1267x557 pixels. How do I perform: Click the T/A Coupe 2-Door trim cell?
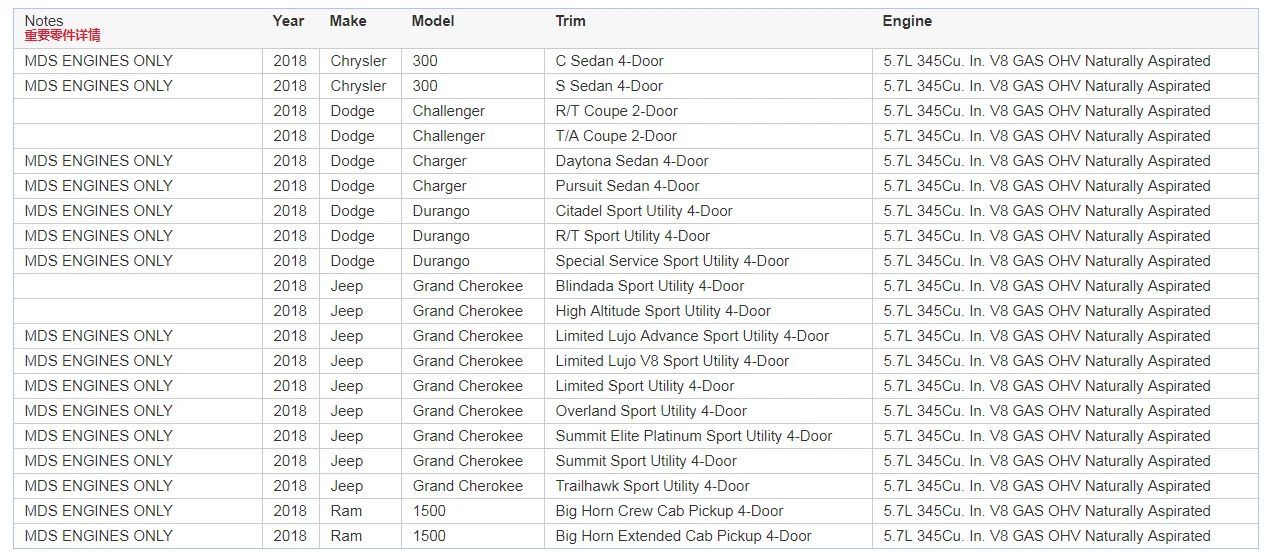(x=616, y=136)
